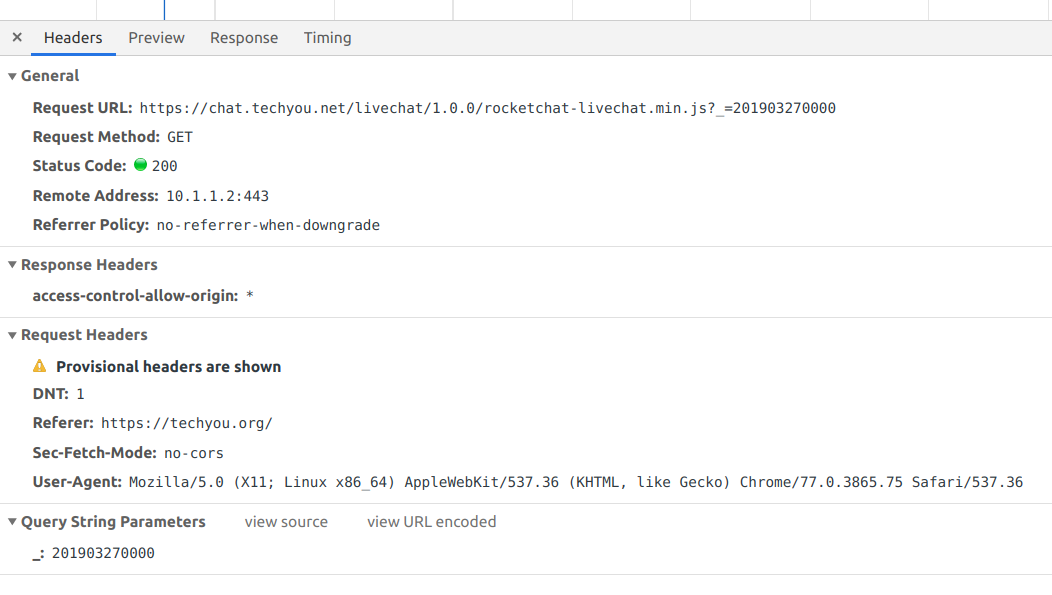1052x595 pixels.
Task: Open the Timing tab
Action: coord(327,37)
